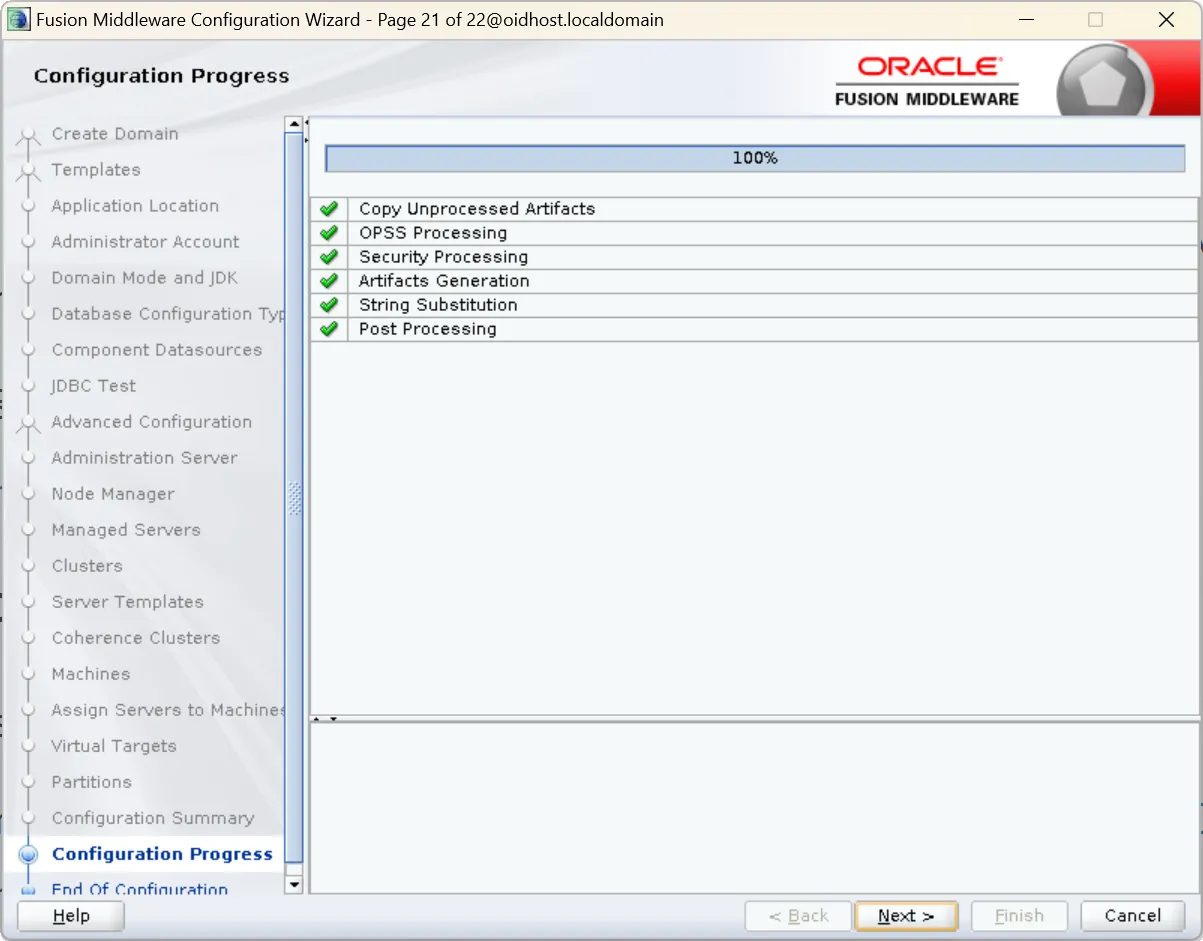This screenshot has width=1203, height=941.
Task: Select the Configuration Summary step
Action: point(153,818)
